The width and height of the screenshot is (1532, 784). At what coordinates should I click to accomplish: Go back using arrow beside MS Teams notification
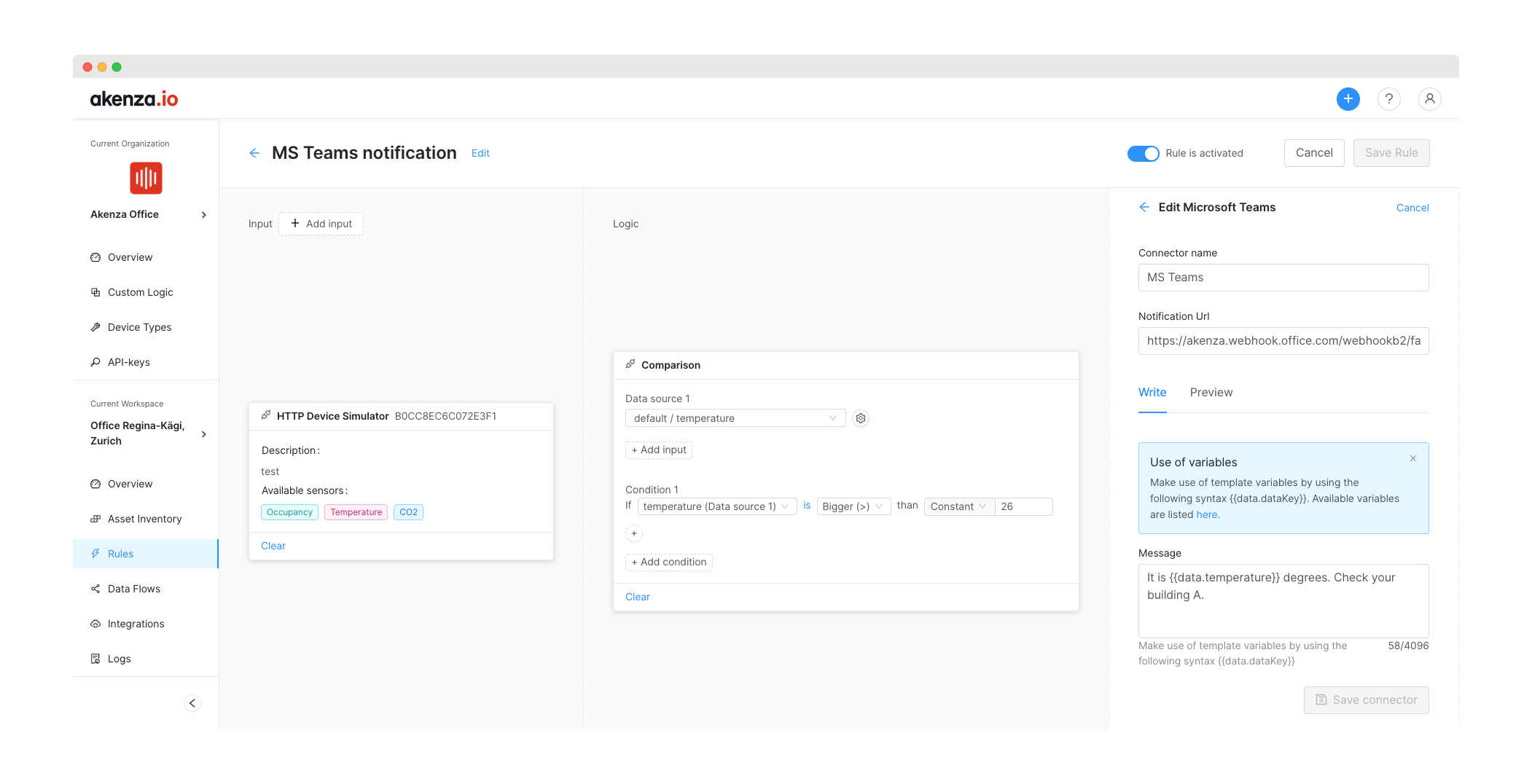pyautogui.click(x=254, y=153)
